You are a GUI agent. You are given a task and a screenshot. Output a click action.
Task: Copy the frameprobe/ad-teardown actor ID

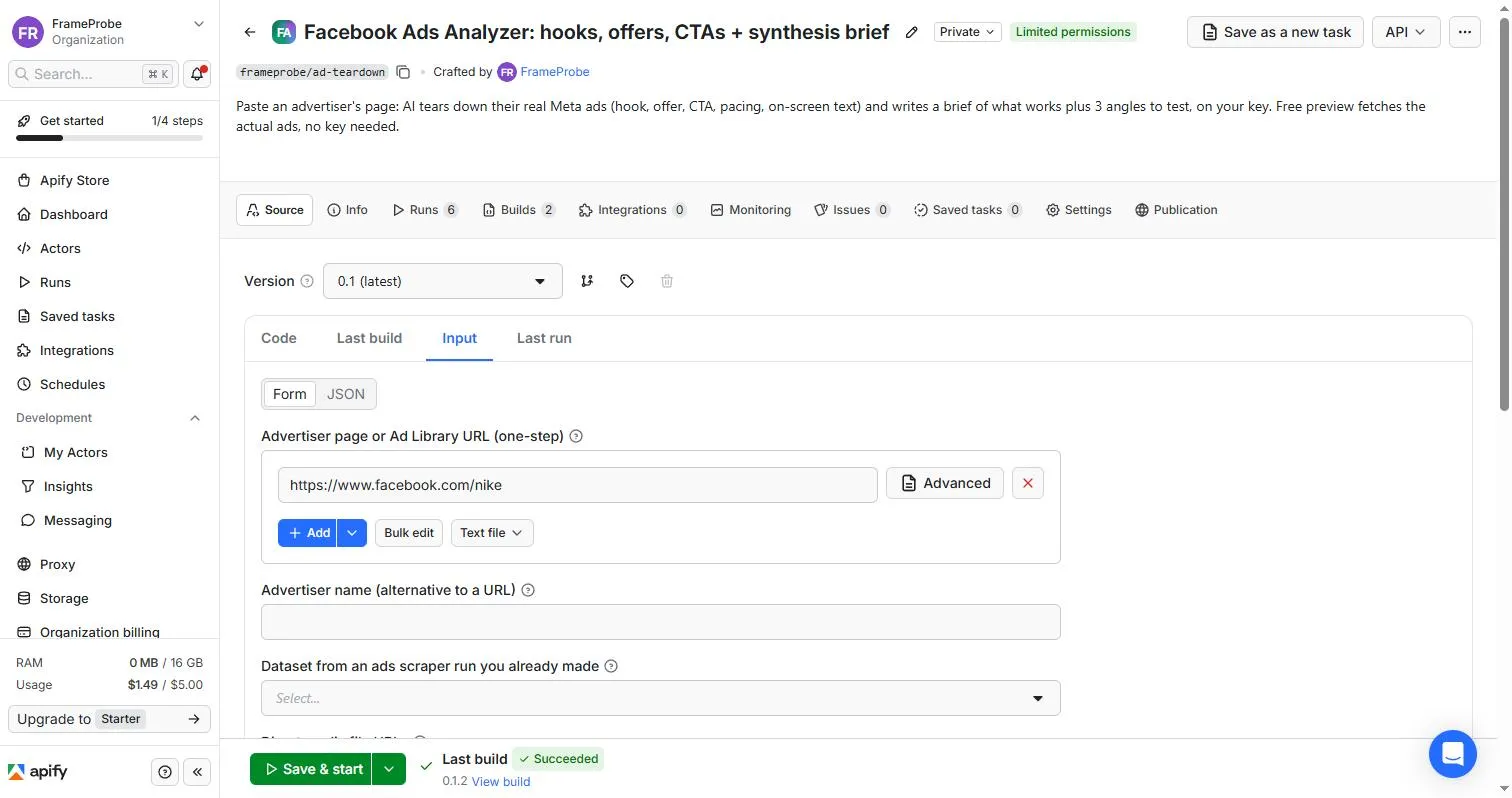[403, 72]
